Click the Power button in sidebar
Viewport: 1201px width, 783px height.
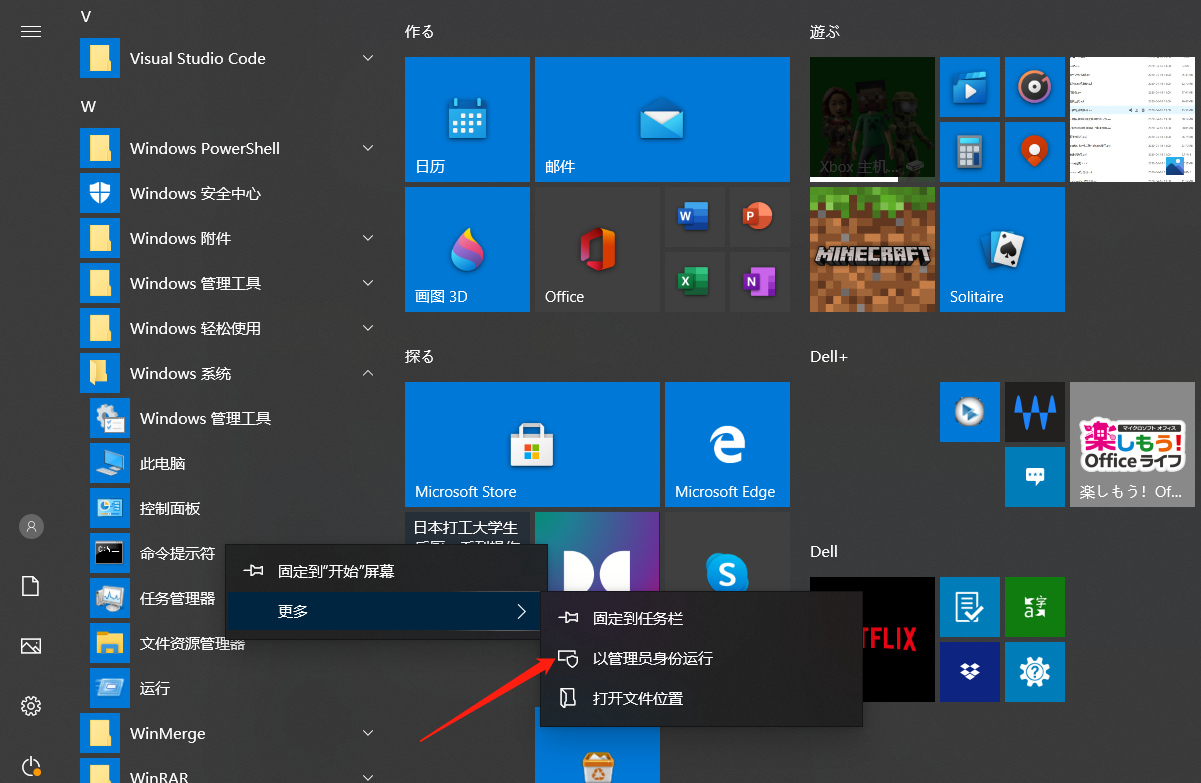pyautogui.click(x=31, y=764)
